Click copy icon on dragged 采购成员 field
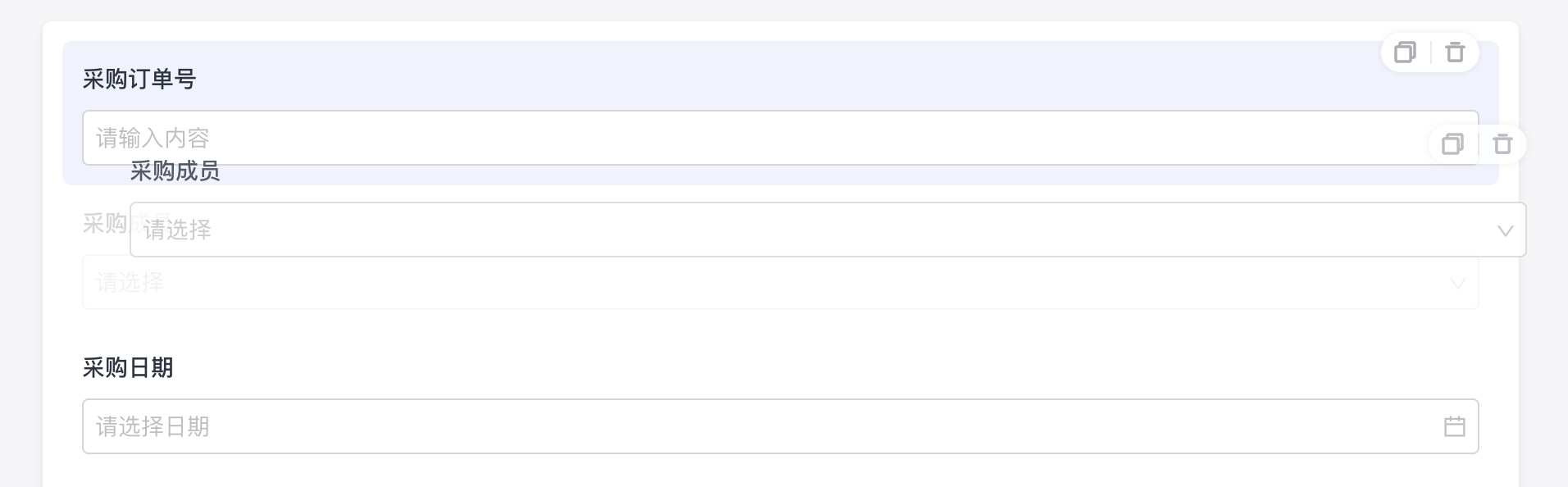This screenshot has height=487, width=1568. [x=1452, y=144]
